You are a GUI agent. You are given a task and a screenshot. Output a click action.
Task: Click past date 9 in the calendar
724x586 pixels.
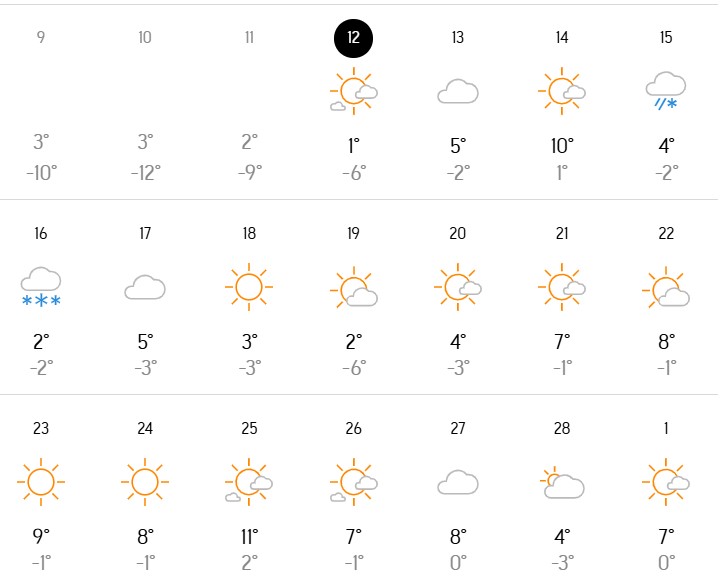(41, 38)
